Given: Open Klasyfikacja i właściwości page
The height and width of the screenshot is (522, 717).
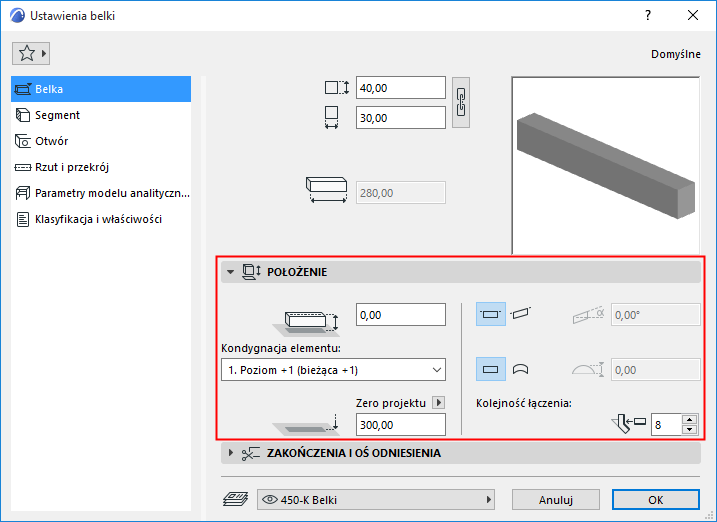Looking at the screenshot, I should (x=101, y=219).
